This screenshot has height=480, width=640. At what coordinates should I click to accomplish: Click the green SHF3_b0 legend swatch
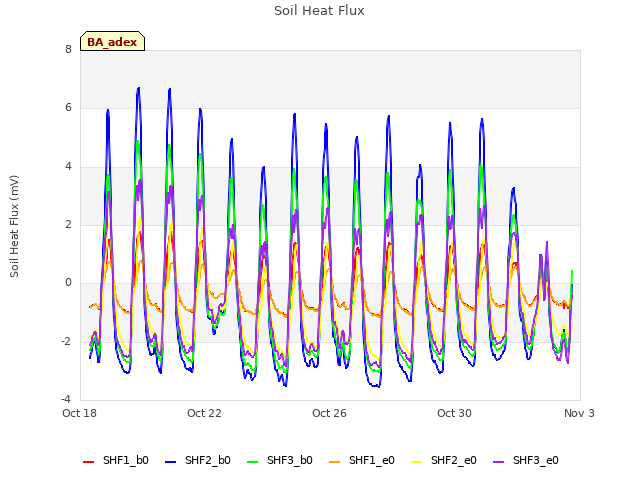click(253, 462)
